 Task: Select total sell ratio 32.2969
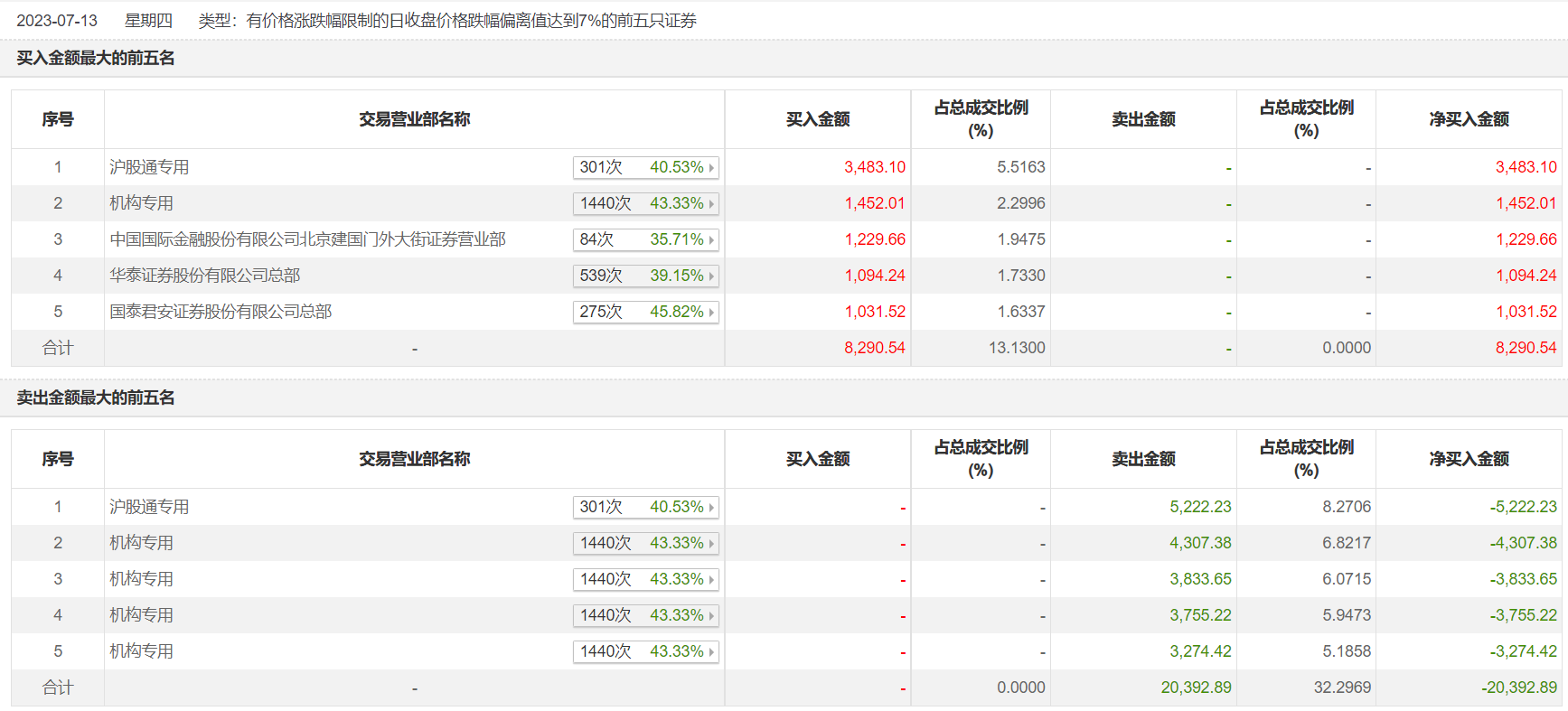coord(1342,688)
